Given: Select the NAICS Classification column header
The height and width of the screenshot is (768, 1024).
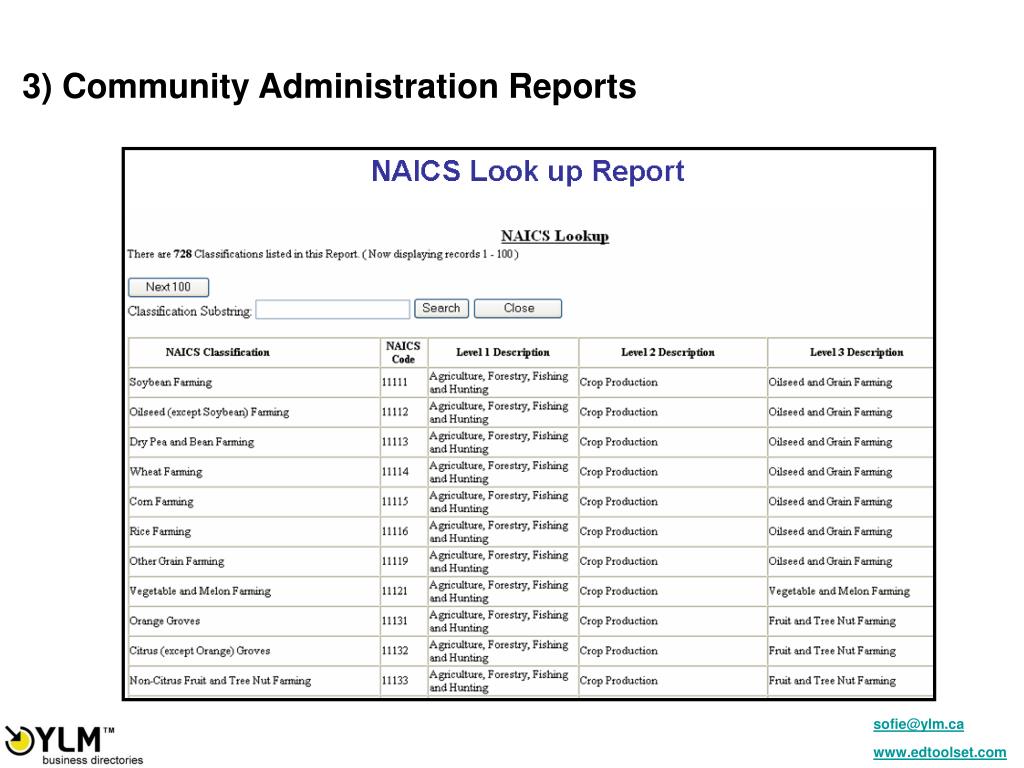Looking at the screenshot, I should tap(217, 353).
